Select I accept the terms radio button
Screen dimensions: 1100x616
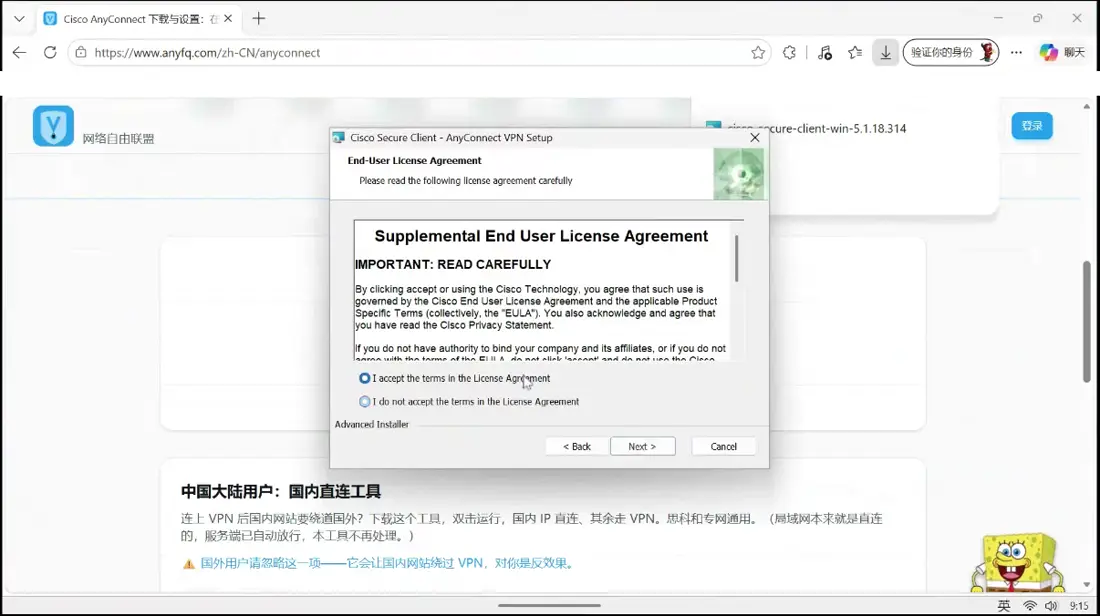pyautogui.click(x=364, y=378)
